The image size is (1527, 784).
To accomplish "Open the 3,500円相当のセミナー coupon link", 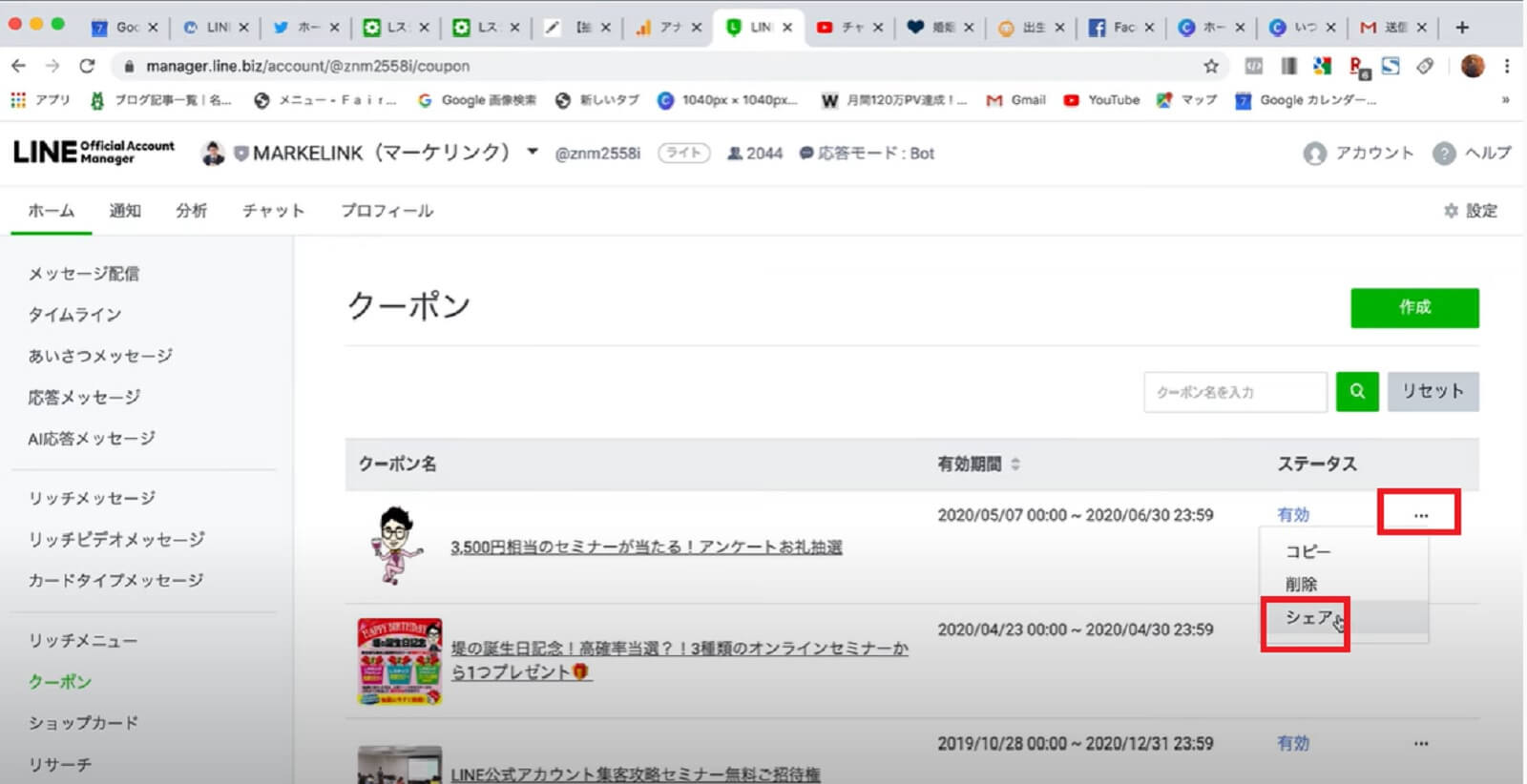I will point(646,547).
